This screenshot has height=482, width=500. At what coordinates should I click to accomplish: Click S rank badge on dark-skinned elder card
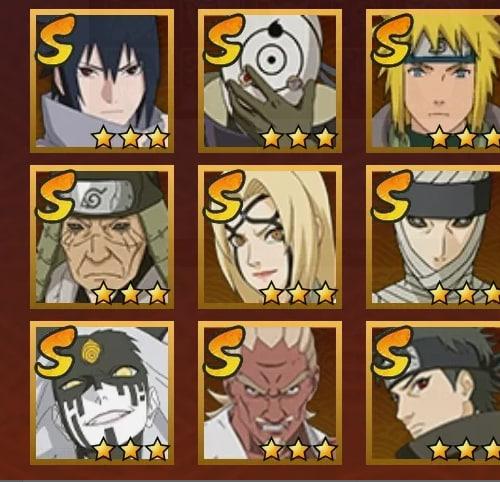click(x=224, y=352)
